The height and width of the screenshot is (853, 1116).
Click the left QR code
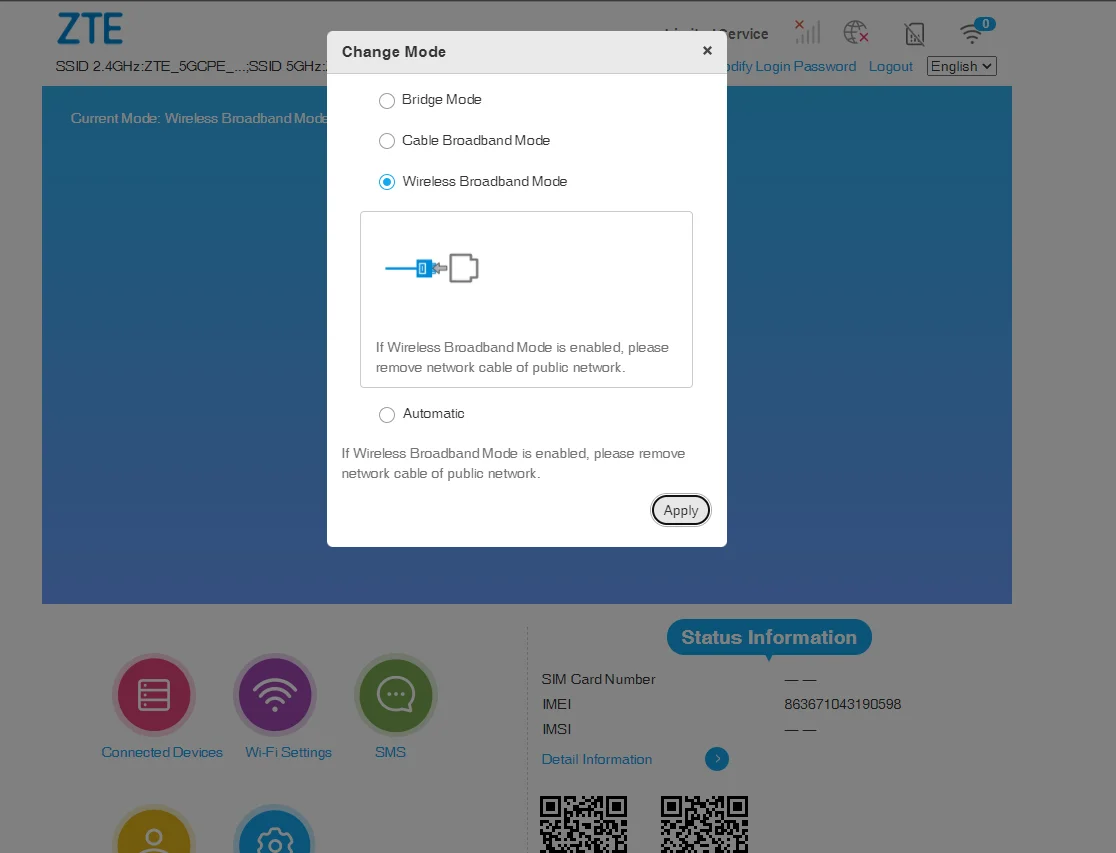[583, 825]
